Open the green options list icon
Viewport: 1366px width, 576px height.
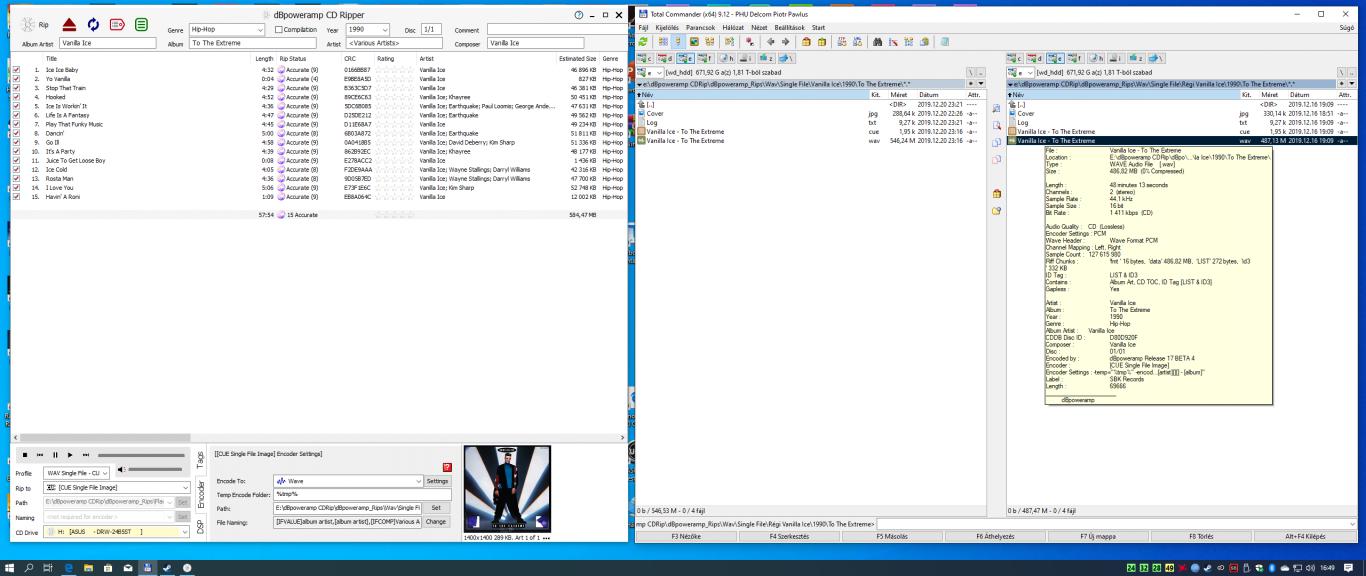coord(141,23)
